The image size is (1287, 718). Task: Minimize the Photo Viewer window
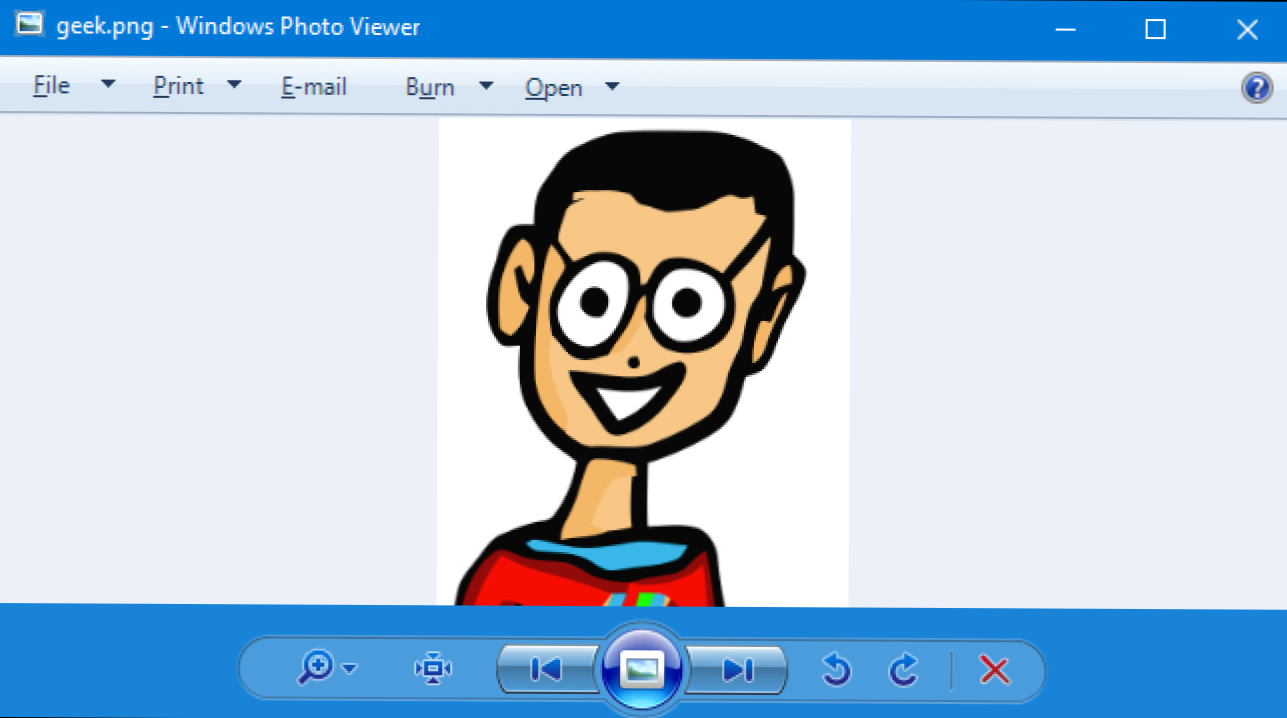(x=1064, y=29)
